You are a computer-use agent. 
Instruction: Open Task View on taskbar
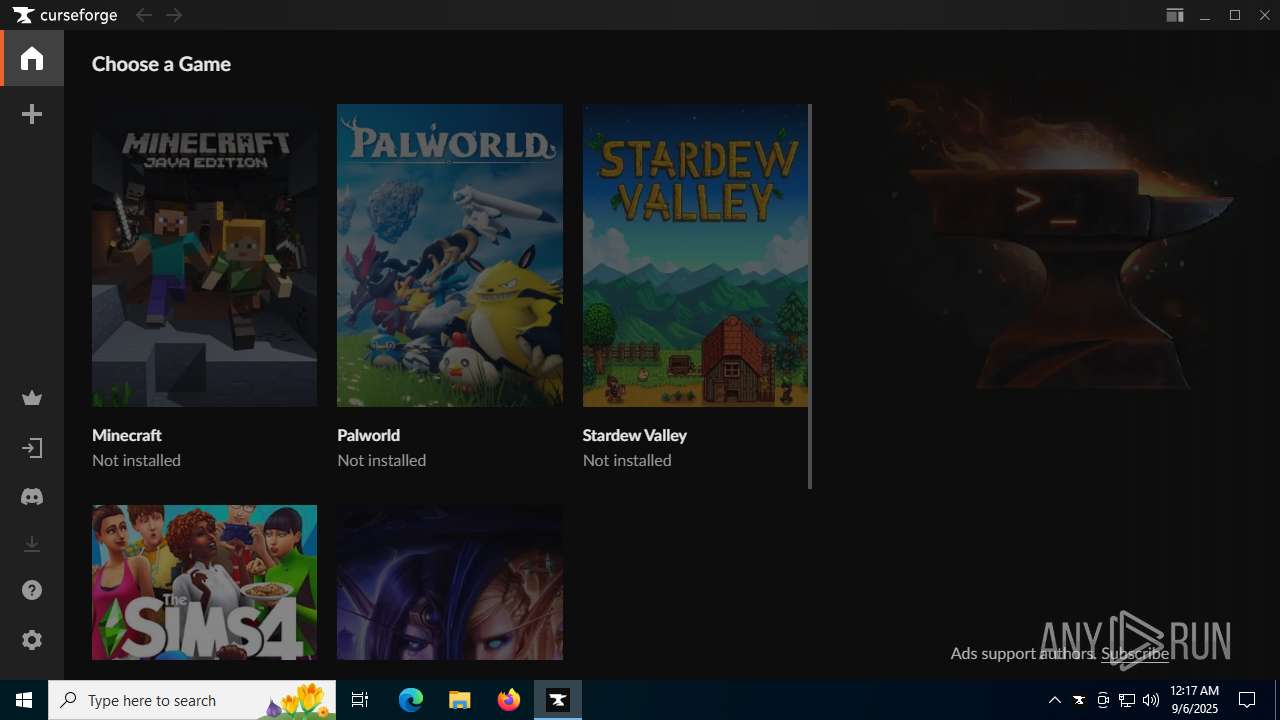coord(360,700)
